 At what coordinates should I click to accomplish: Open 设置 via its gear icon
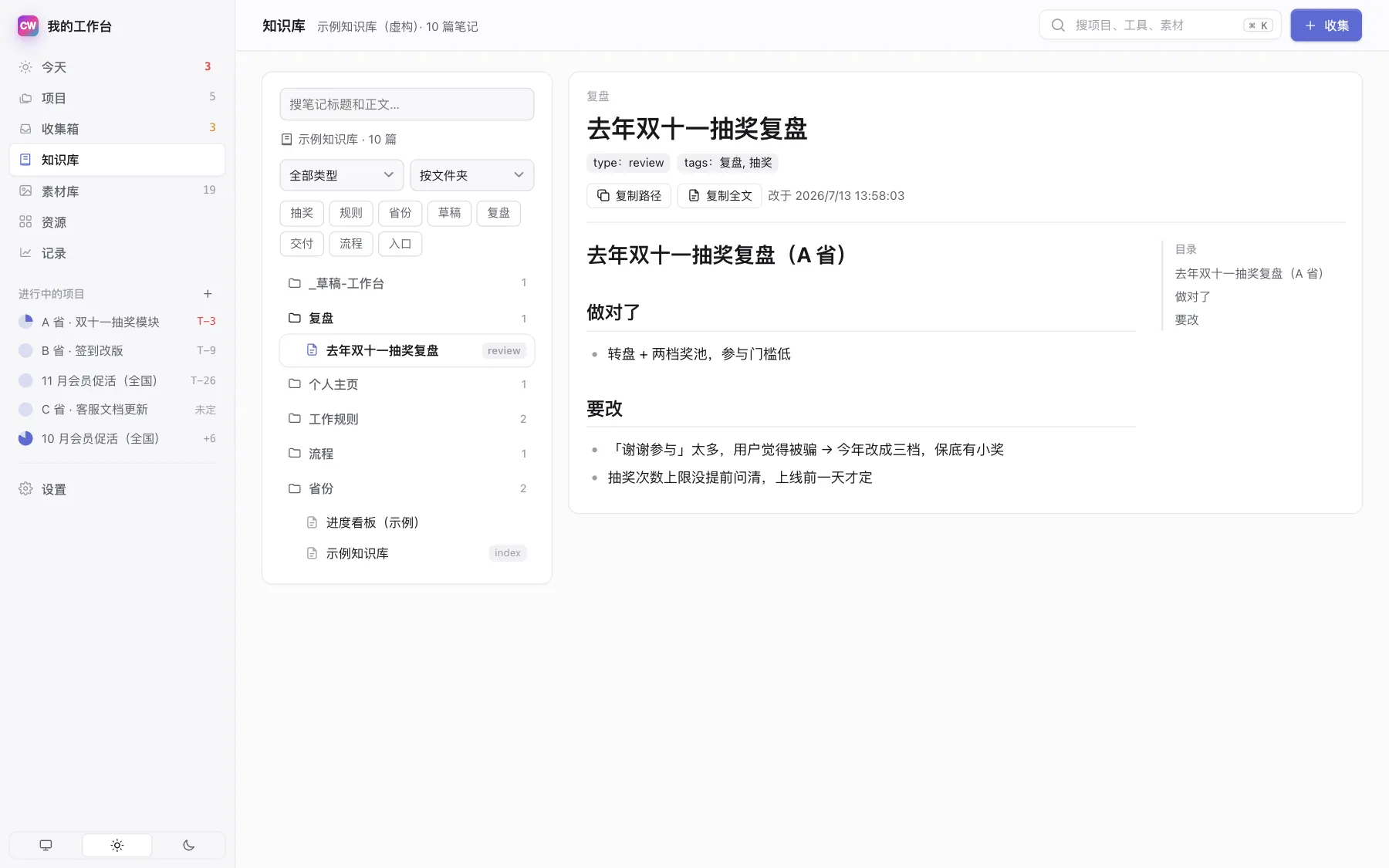coord(25,488)
